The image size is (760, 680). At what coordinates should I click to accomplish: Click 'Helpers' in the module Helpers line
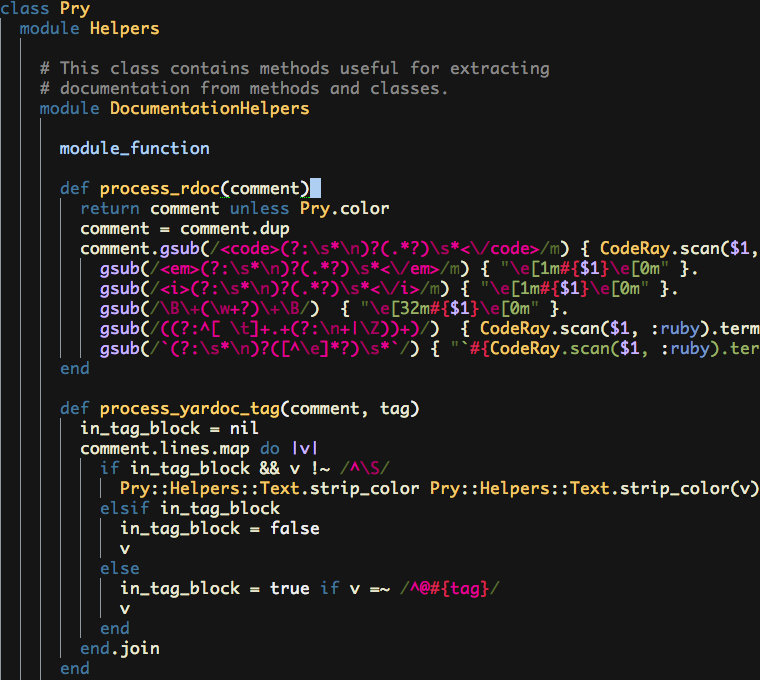[125, 29]
